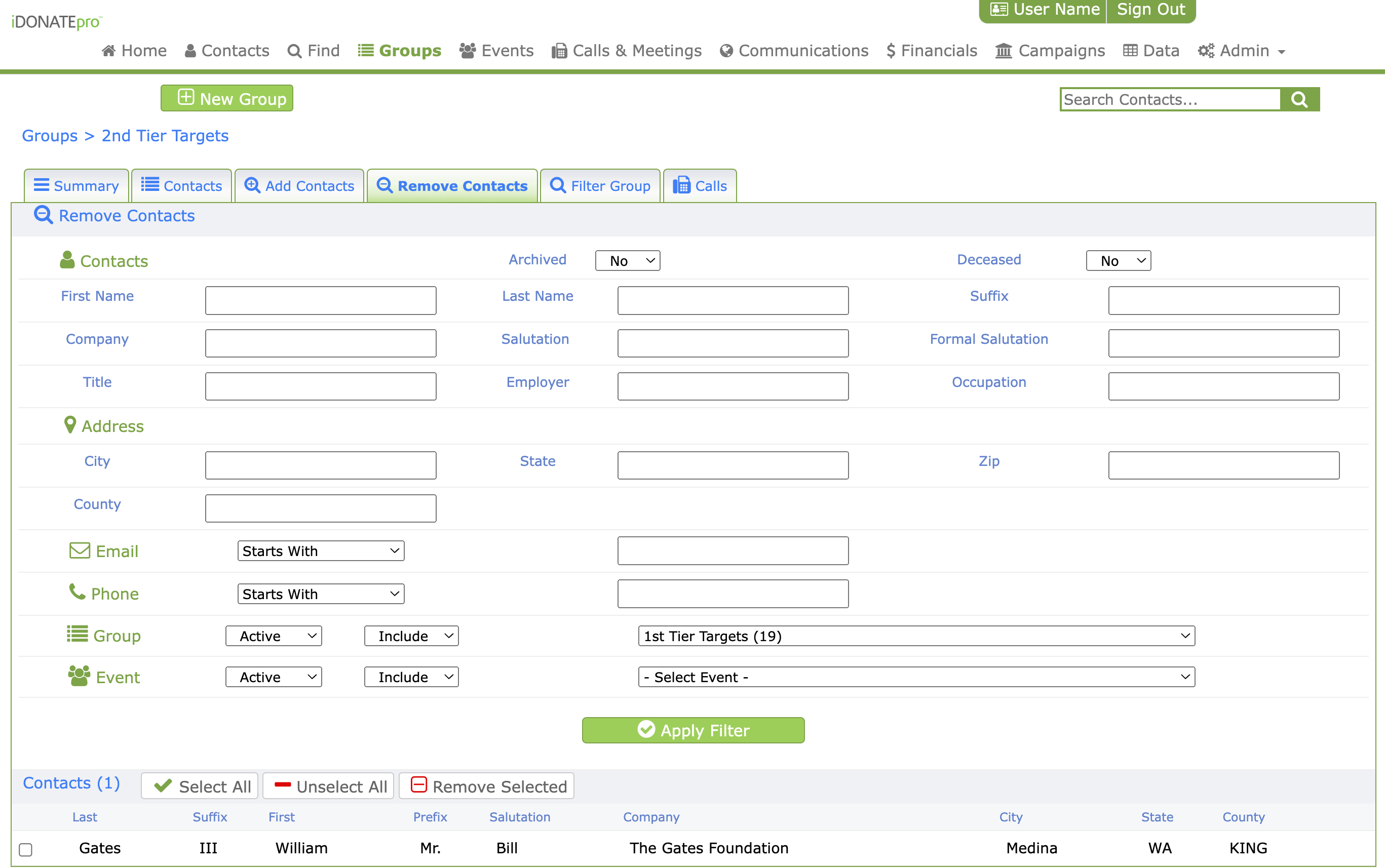Click the First Name input field
Image resolution: width=1385 pixels, height=868 pixels.
321,300
